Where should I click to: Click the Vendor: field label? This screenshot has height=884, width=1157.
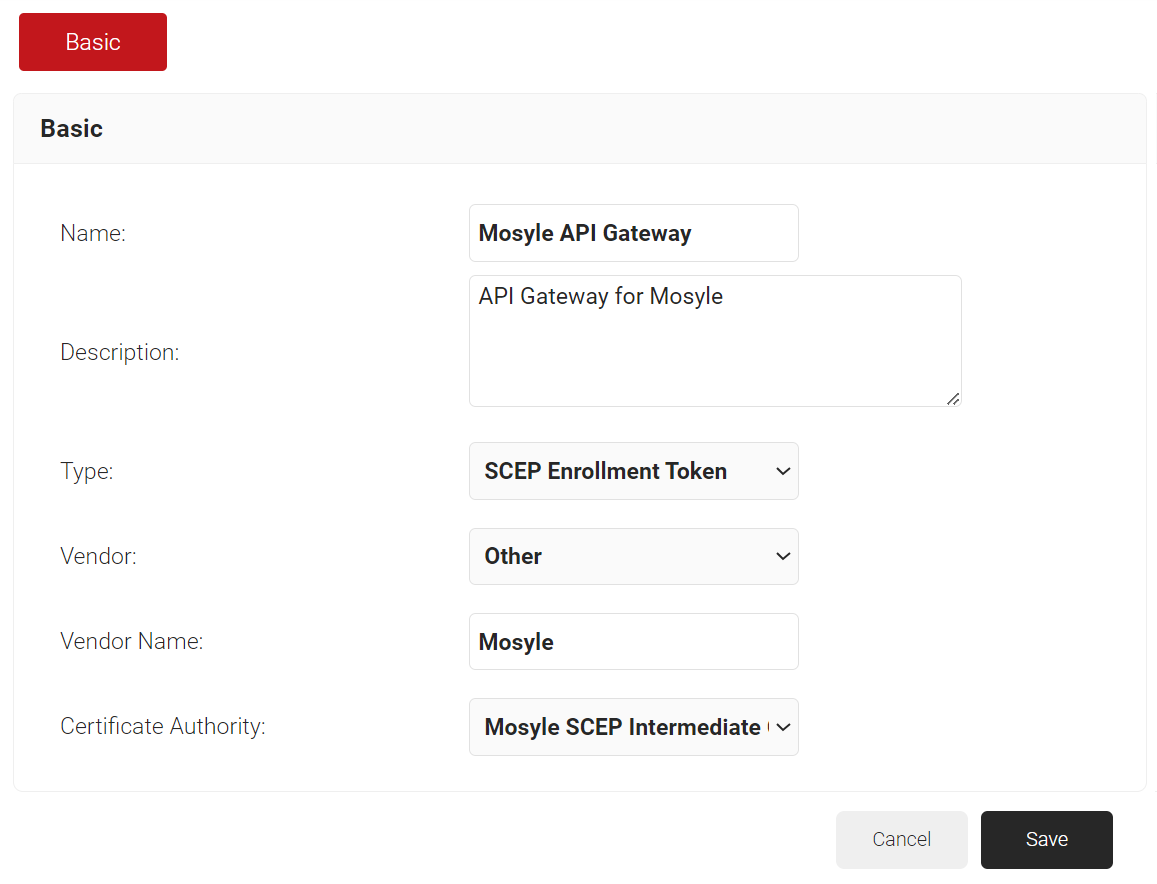pyautogui.click(x=98, y=556)
